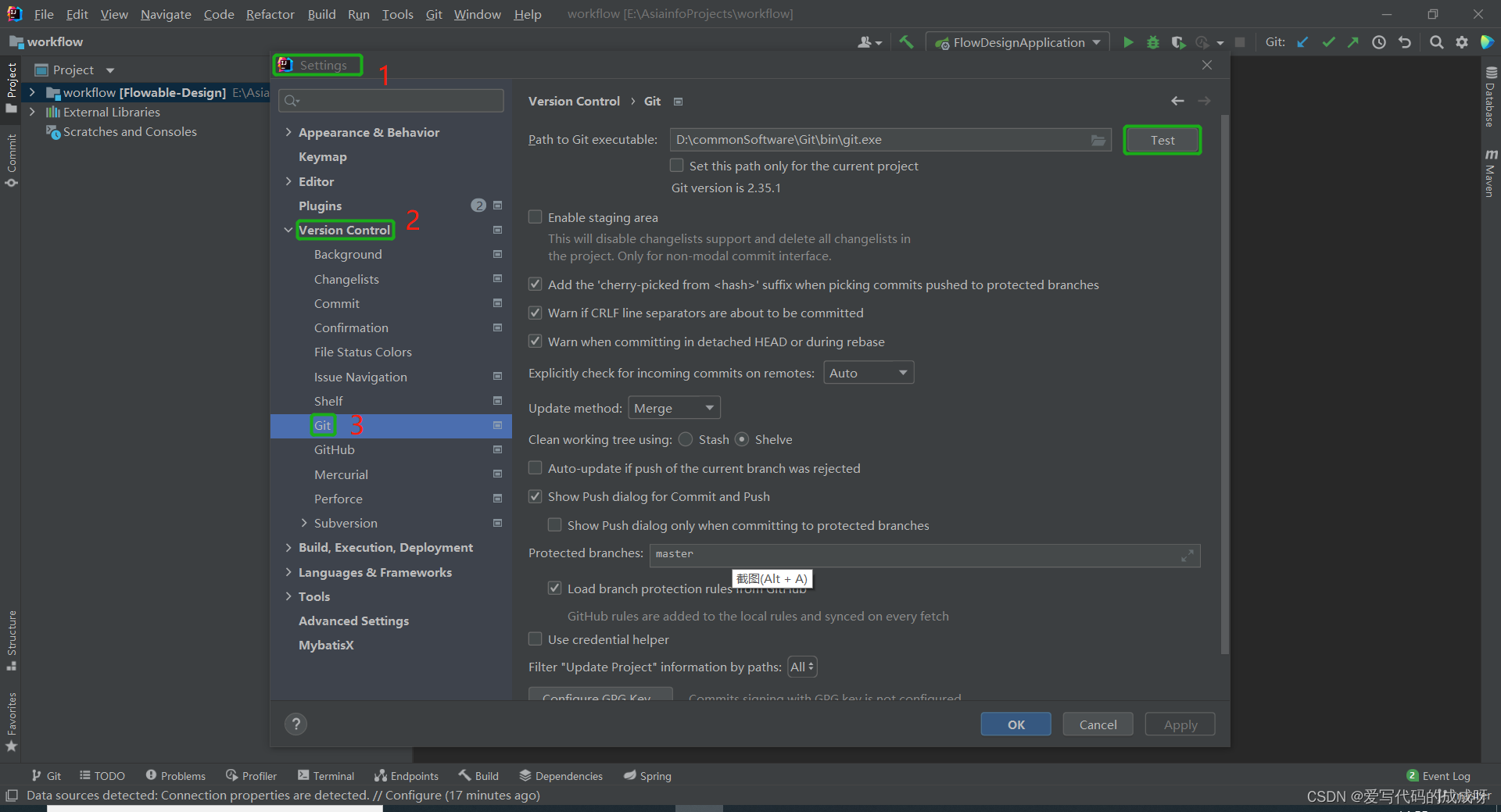Open Update method Merge dropdown
The width and height of the screenshot is (1501, 812).
[674, 408]
